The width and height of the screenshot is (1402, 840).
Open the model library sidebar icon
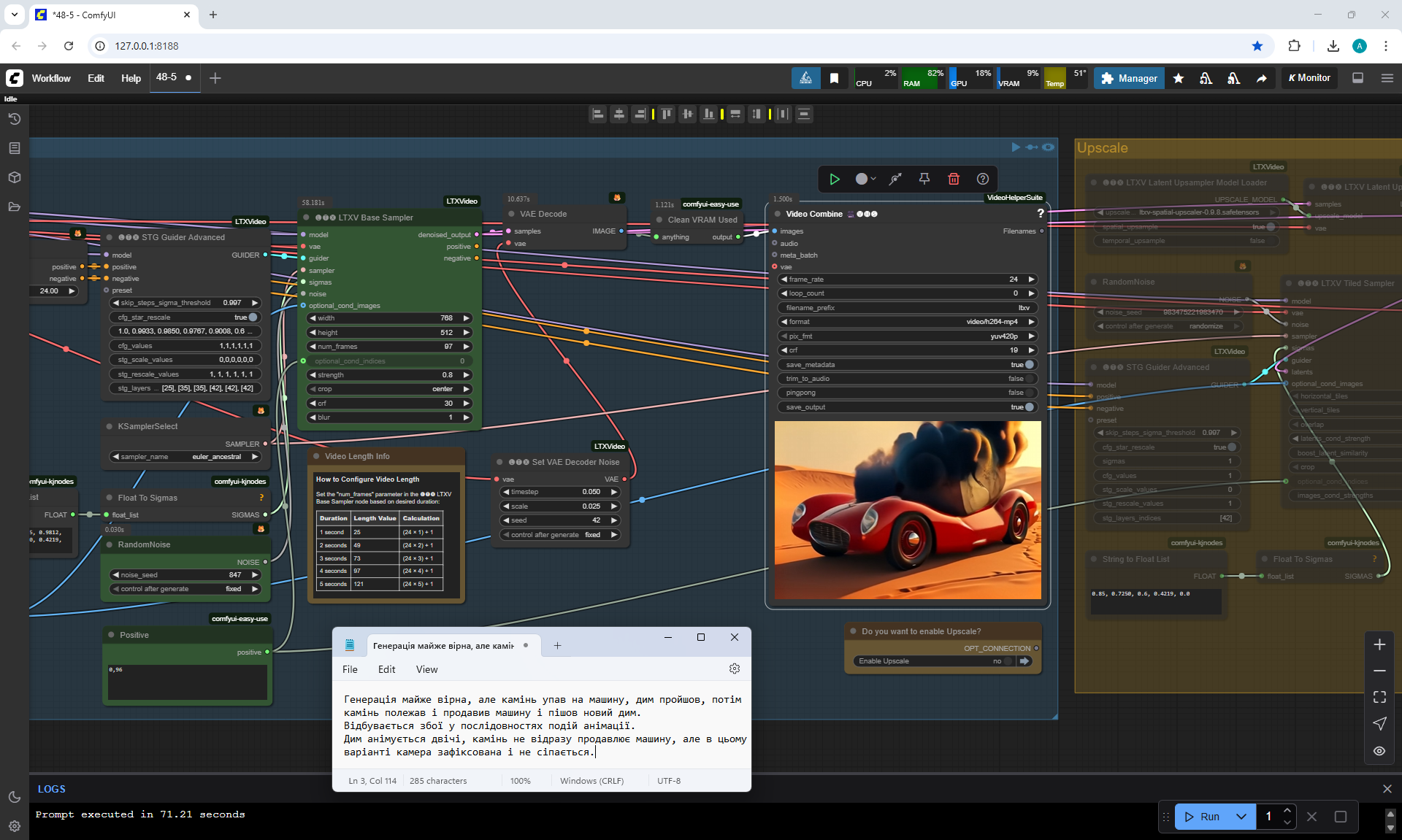[x=15, y=177]
